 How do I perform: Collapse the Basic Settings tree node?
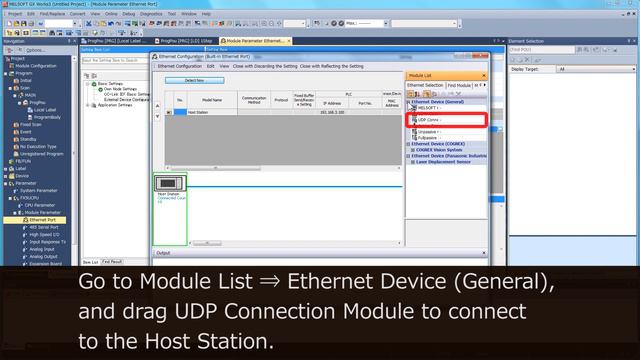87,84
